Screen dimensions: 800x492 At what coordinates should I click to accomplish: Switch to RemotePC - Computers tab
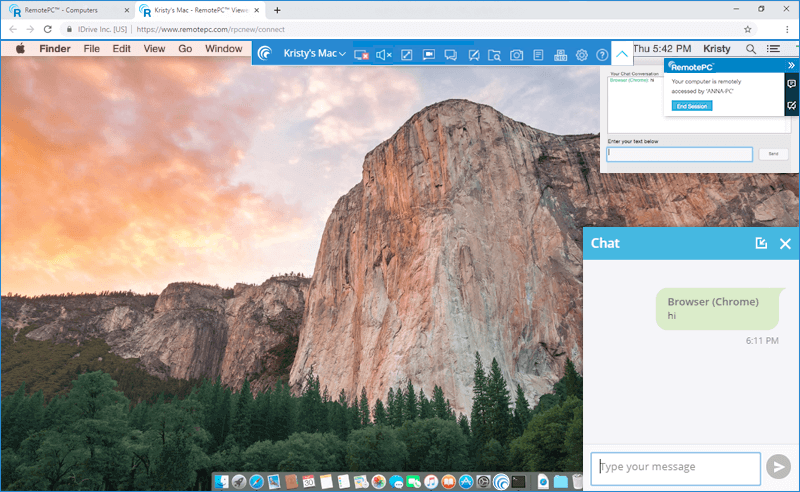pyautogui.click(x=65, y=10)
